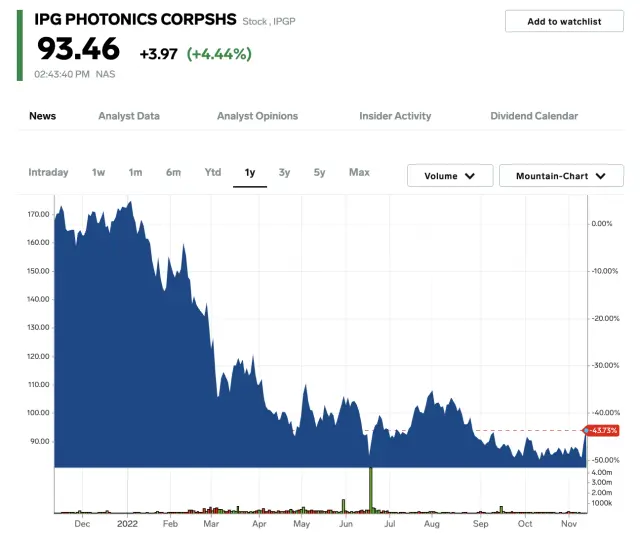Click the tall green June volume bar
This screenshot has height=546, width=640.
coord(371,490)
